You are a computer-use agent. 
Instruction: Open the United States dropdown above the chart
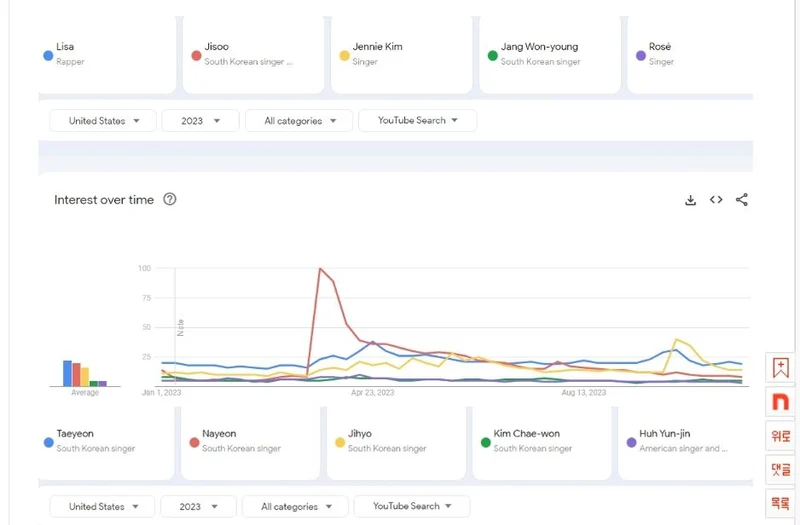[103, 121]
